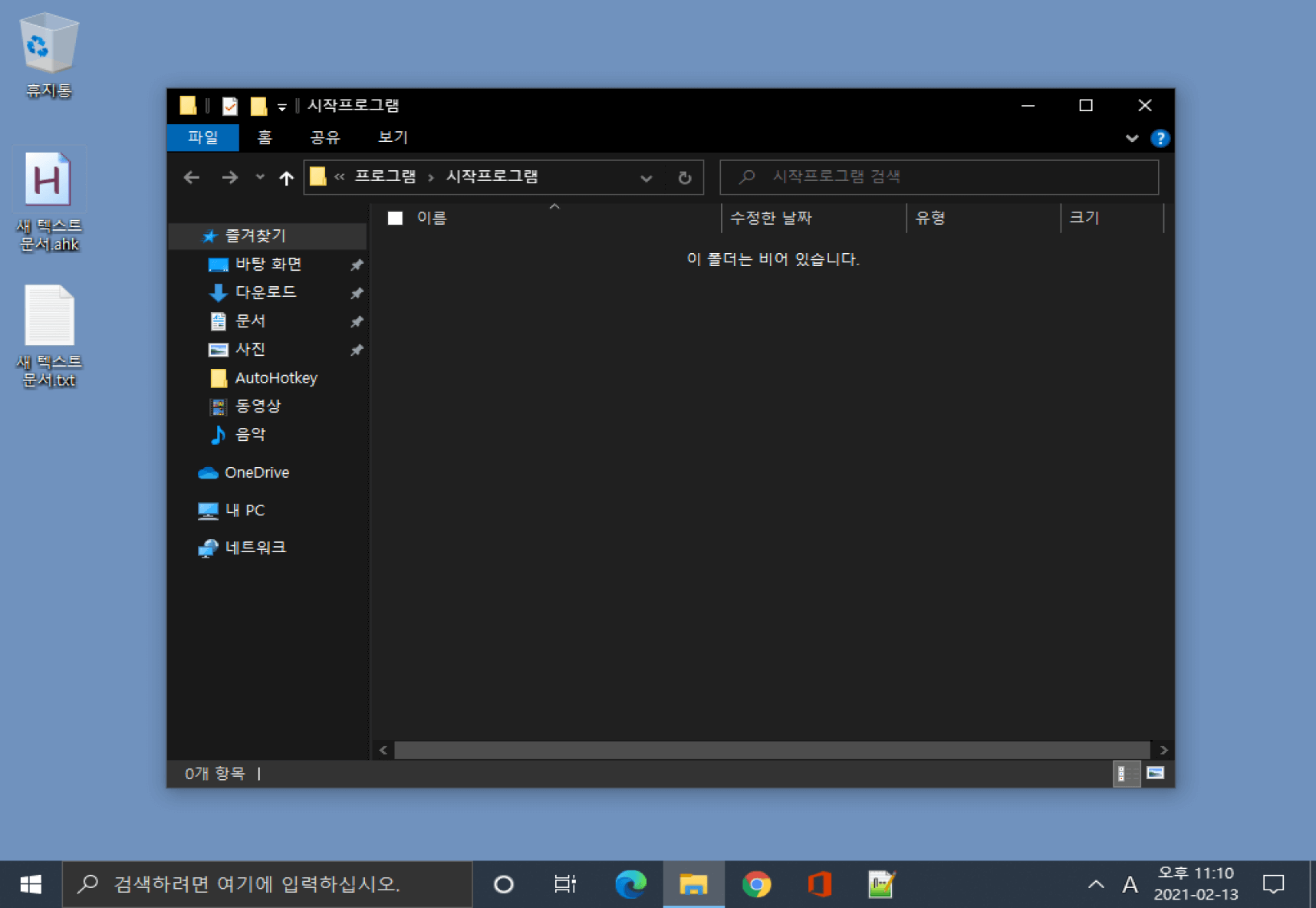
Task: Check the select-all box beside 이름 column
Action: [x=396, y=218]
